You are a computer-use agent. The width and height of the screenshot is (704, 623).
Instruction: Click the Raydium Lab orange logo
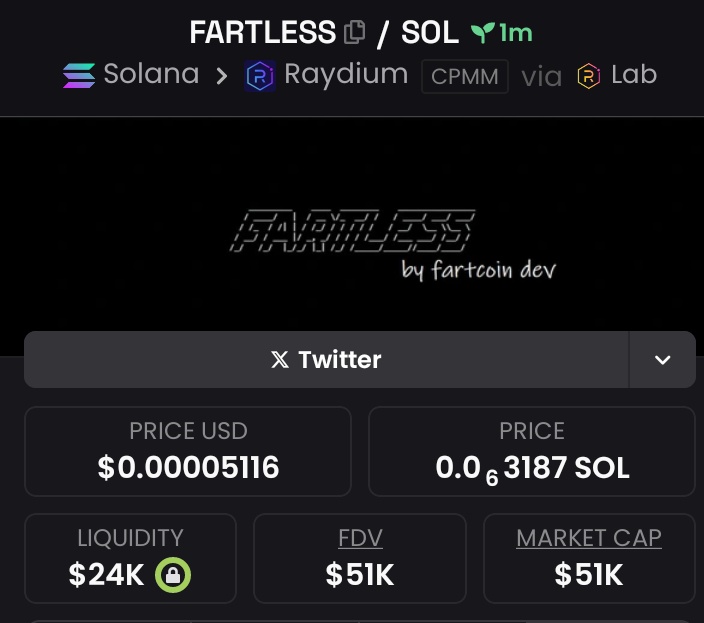click(589, 76)
